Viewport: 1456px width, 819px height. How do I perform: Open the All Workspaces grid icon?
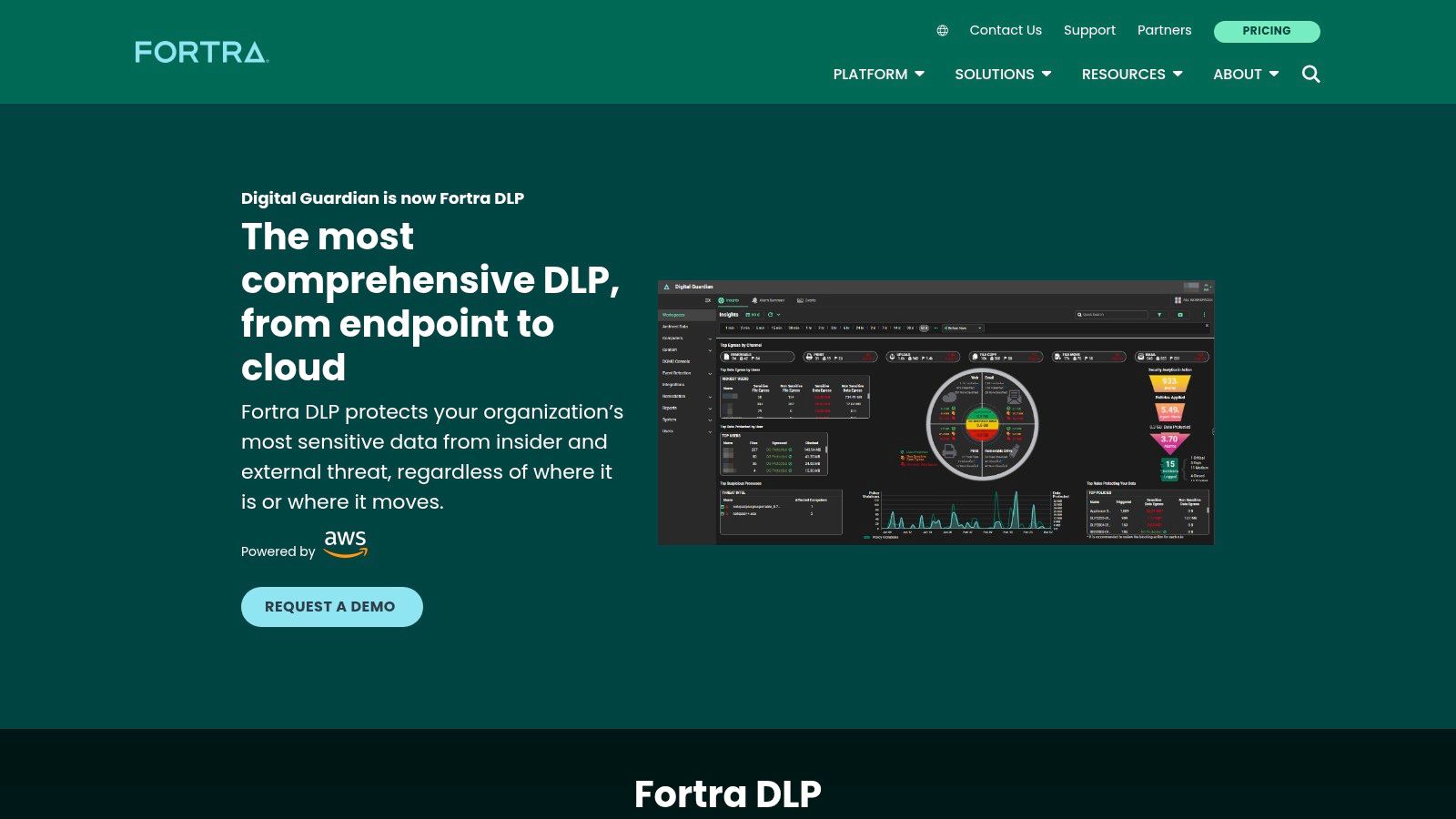[x=1178, y=300]
